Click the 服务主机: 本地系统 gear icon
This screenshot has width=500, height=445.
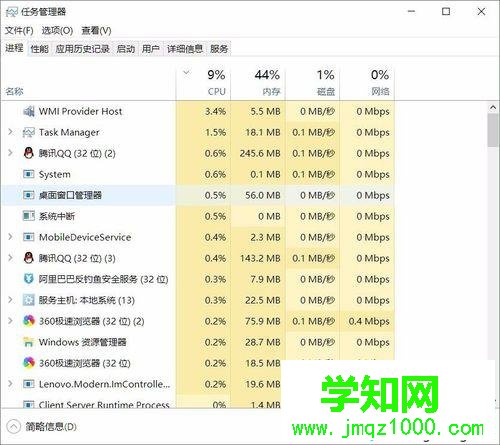tap(29, 300)
